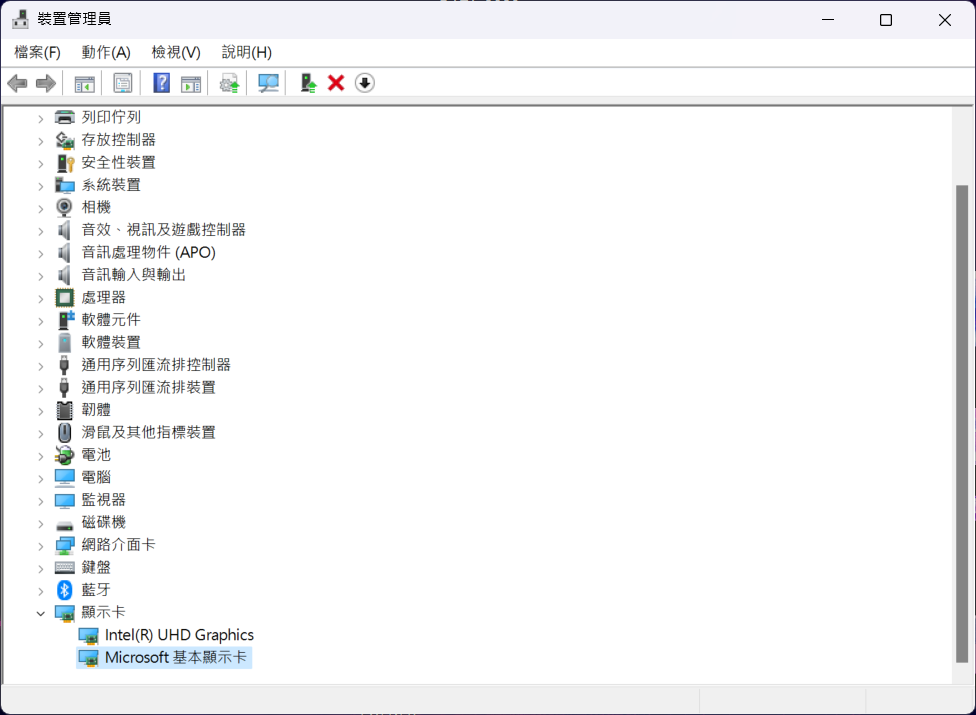Open the 說明(H) menu
The image size is (976, 715).
point(247,52)
